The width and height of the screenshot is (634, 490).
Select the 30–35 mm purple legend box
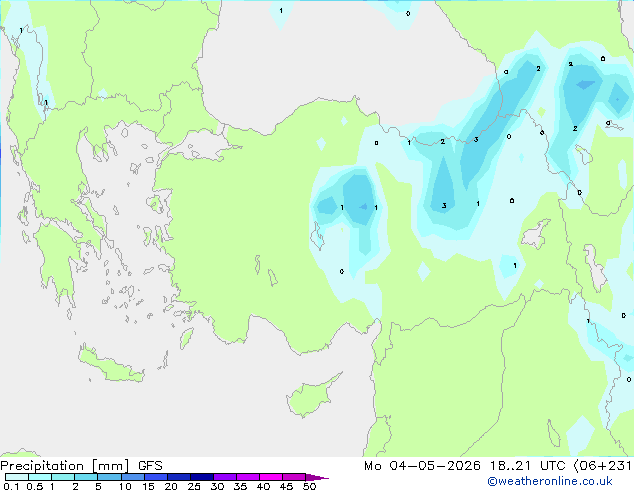coord(225,477)
